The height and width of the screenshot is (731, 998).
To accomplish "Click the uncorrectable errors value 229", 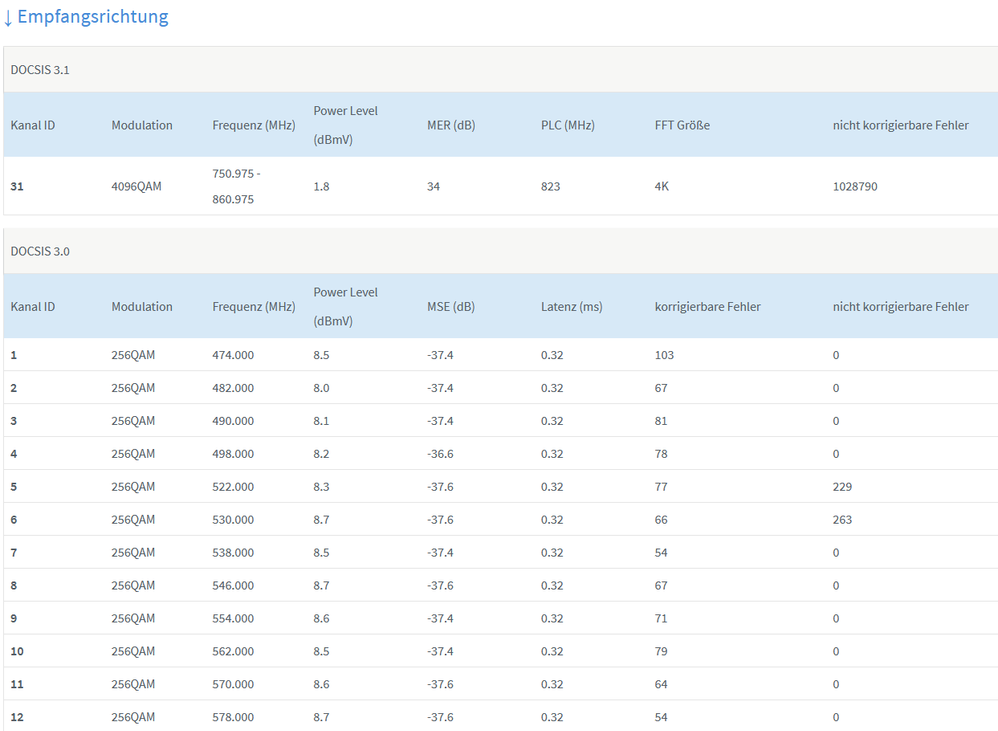I will click(x=842, y=487).
